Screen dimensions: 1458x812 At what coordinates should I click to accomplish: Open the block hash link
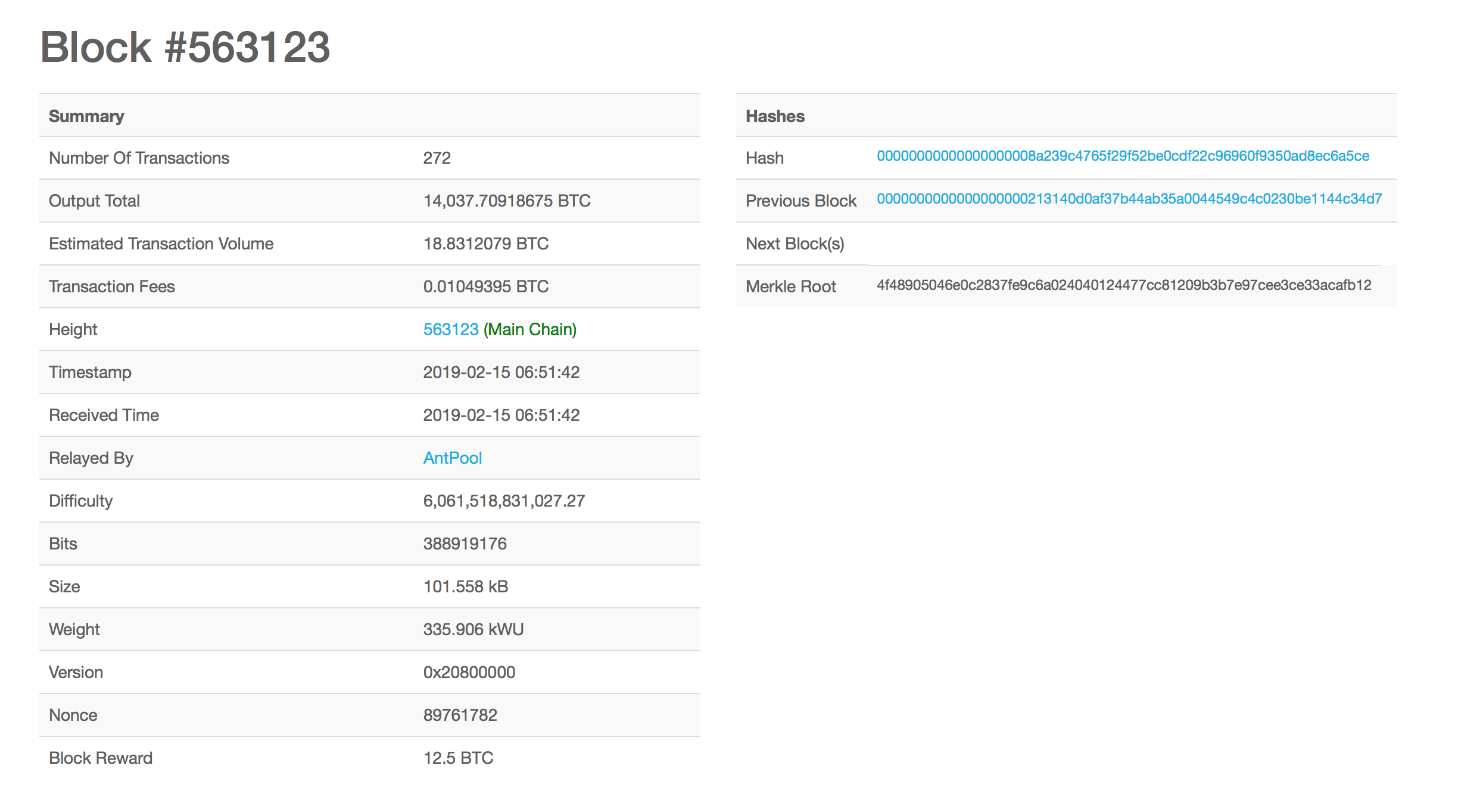point(1123,156)
